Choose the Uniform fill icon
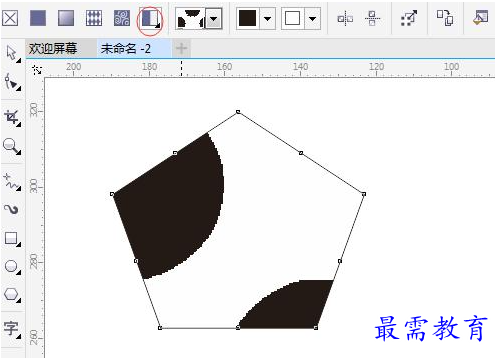 pos(38,18)
